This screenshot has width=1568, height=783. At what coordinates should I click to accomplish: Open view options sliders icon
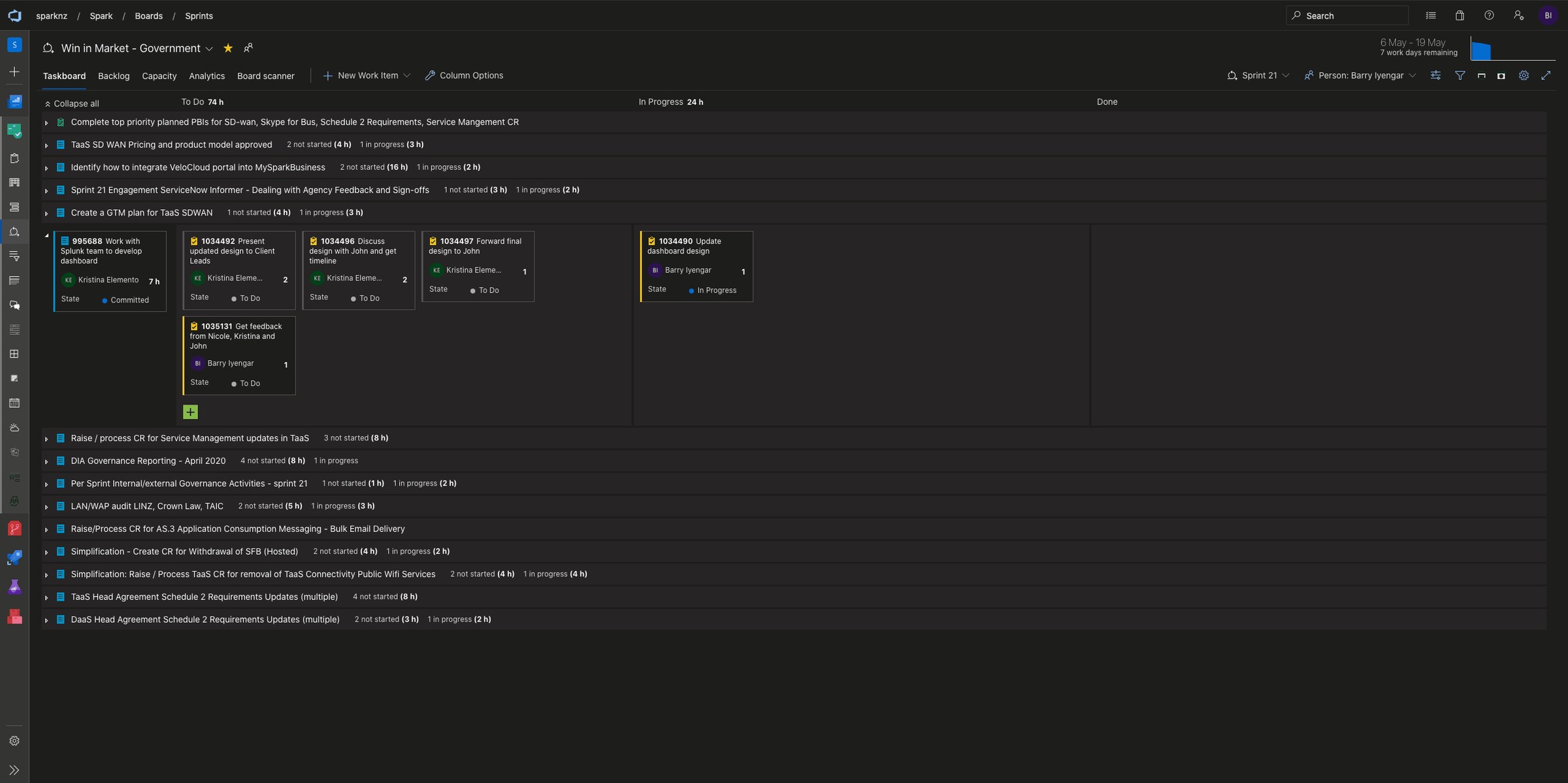[1435, 76]
